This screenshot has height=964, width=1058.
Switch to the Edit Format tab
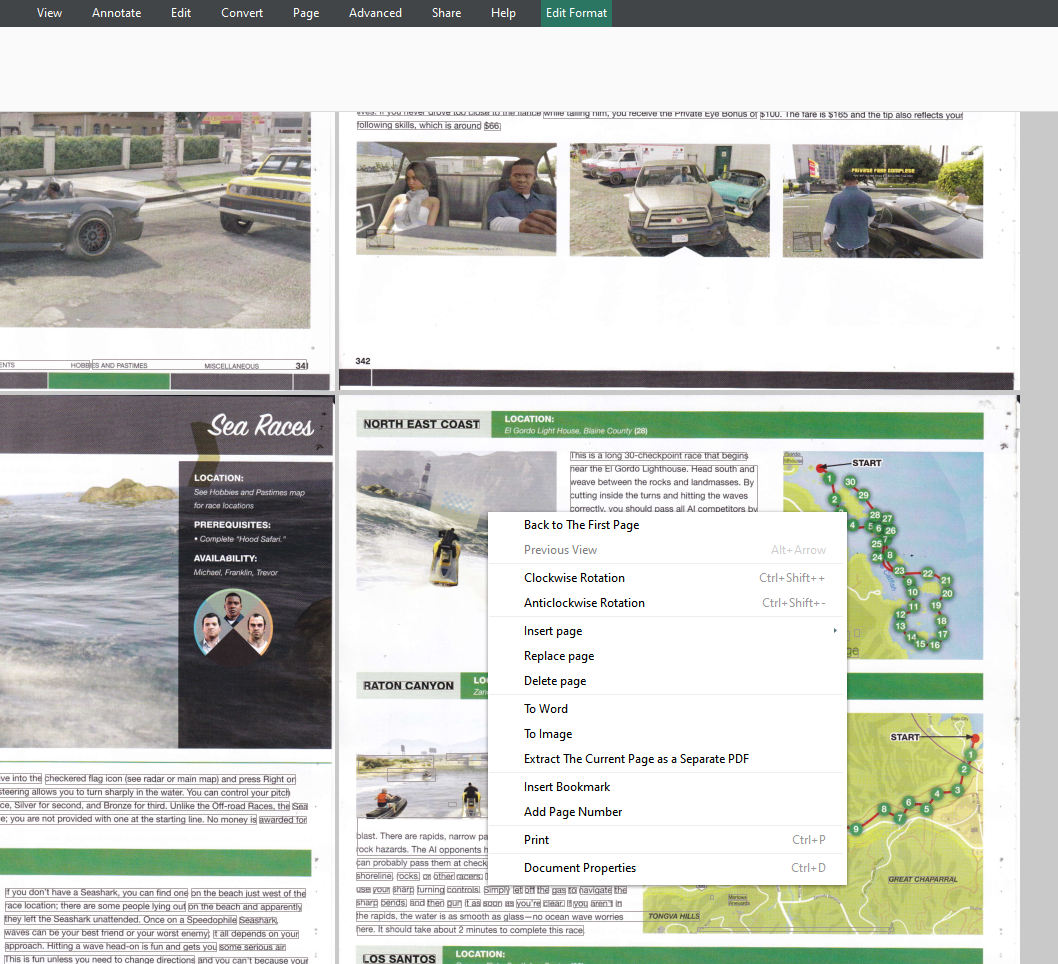[x=576, y=13]
